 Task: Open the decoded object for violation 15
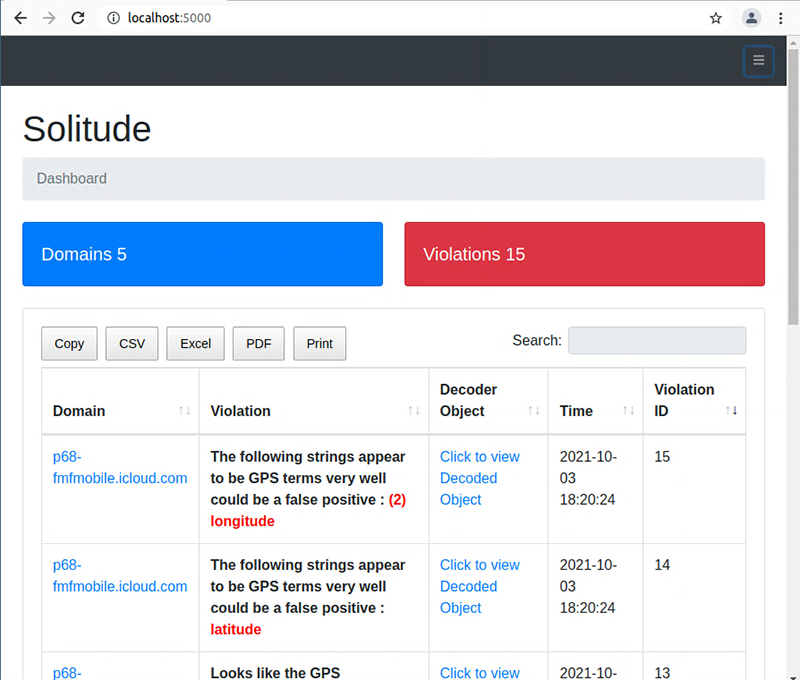click(x=480, y=478)
